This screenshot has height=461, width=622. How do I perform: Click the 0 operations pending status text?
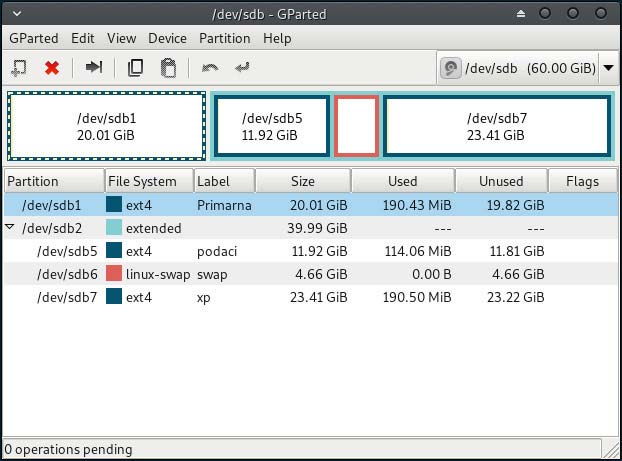[68, 449]
